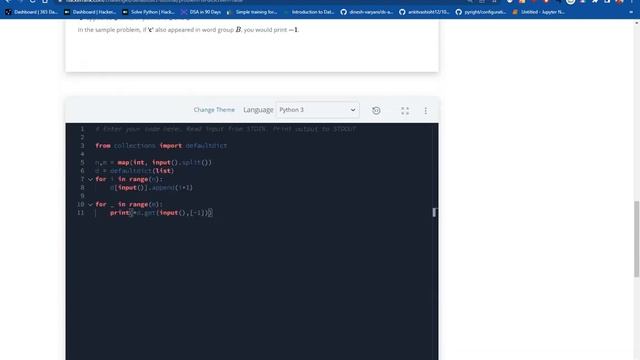Open the Introduction to Dat... bookmark
640x360 pixels.
click(309, 12)
